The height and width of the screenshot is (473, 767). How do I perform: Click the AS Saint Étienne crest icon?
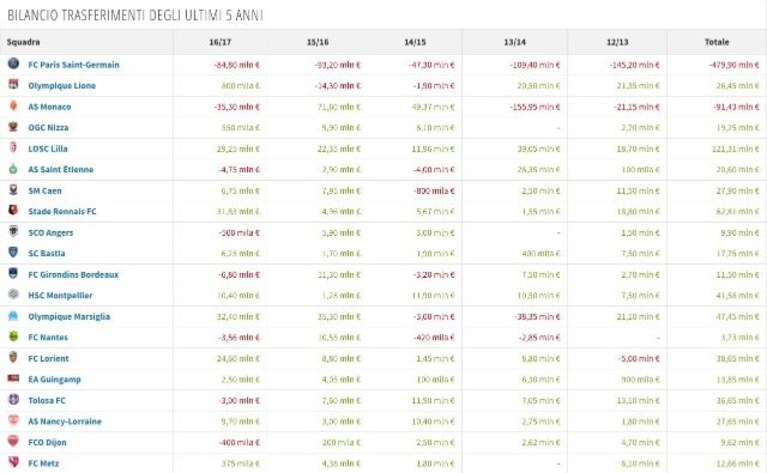pyautogui.click(x=13, y=169)
